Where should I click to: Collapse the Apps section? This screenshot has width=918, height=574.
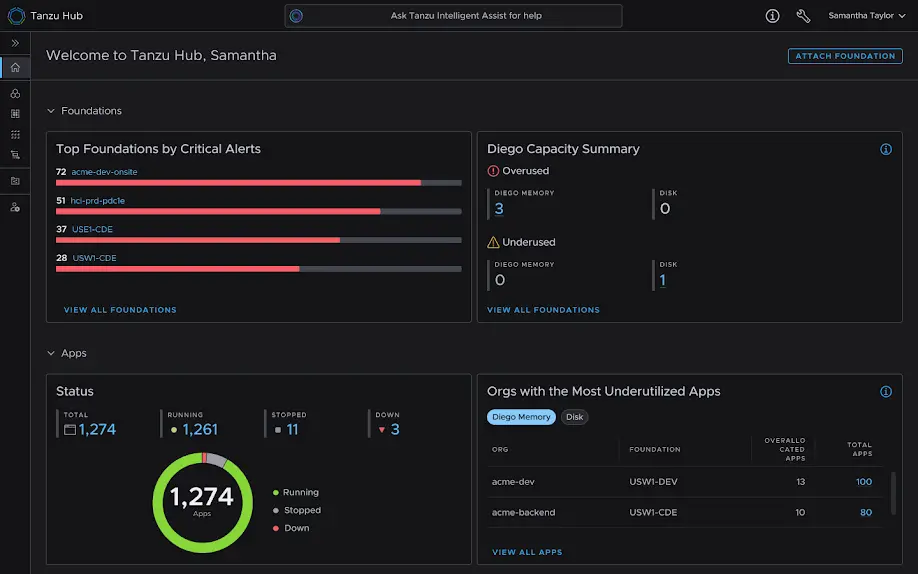point(51,354)
